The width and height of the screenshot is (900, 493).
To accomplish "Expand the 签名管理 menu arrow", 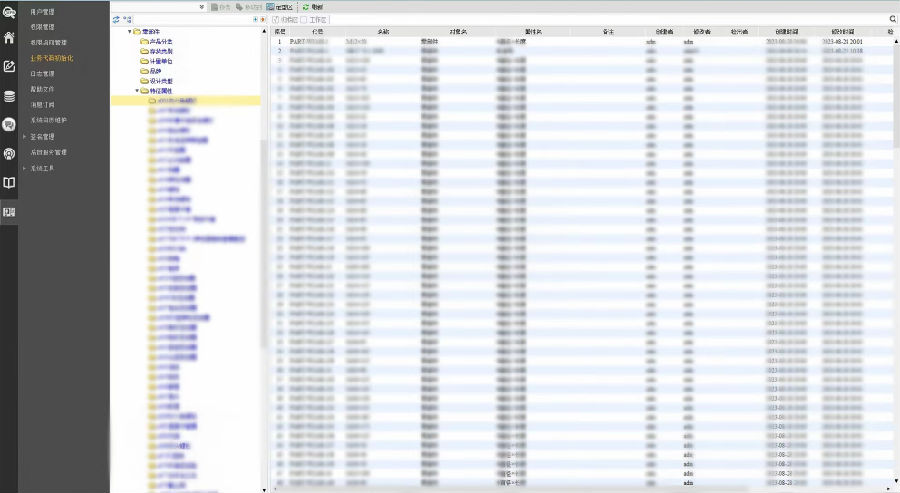I will tap(24, 137).
